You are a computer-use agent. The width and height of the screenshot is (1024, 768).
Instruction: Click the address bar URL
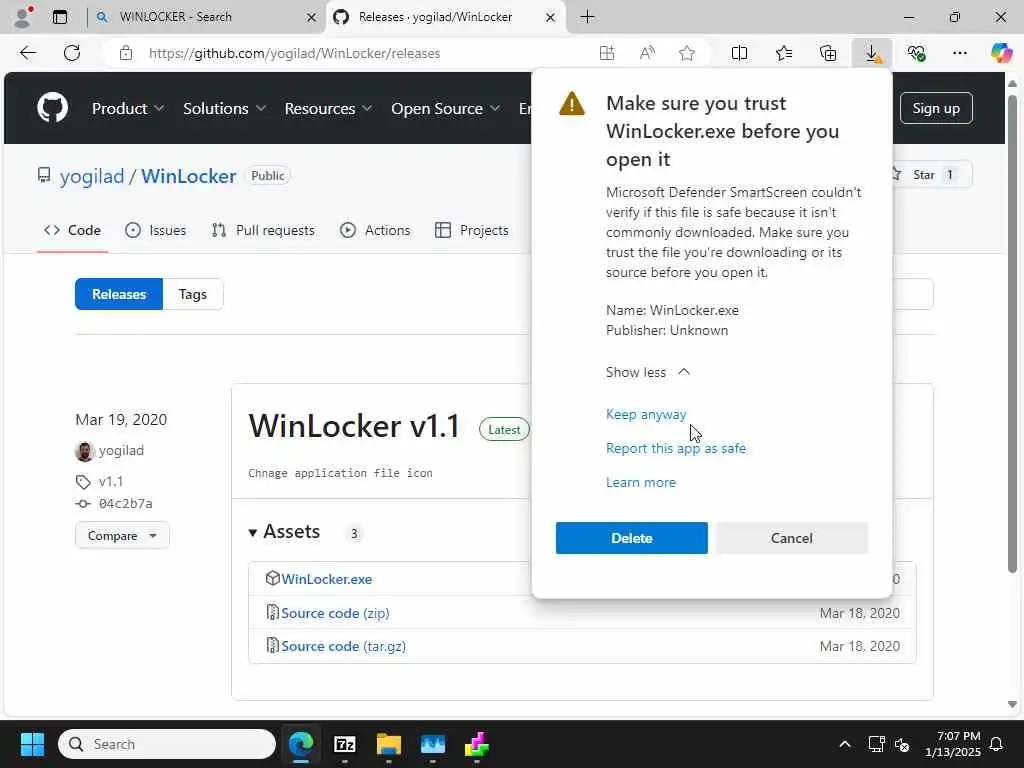[x=295, y=53]
